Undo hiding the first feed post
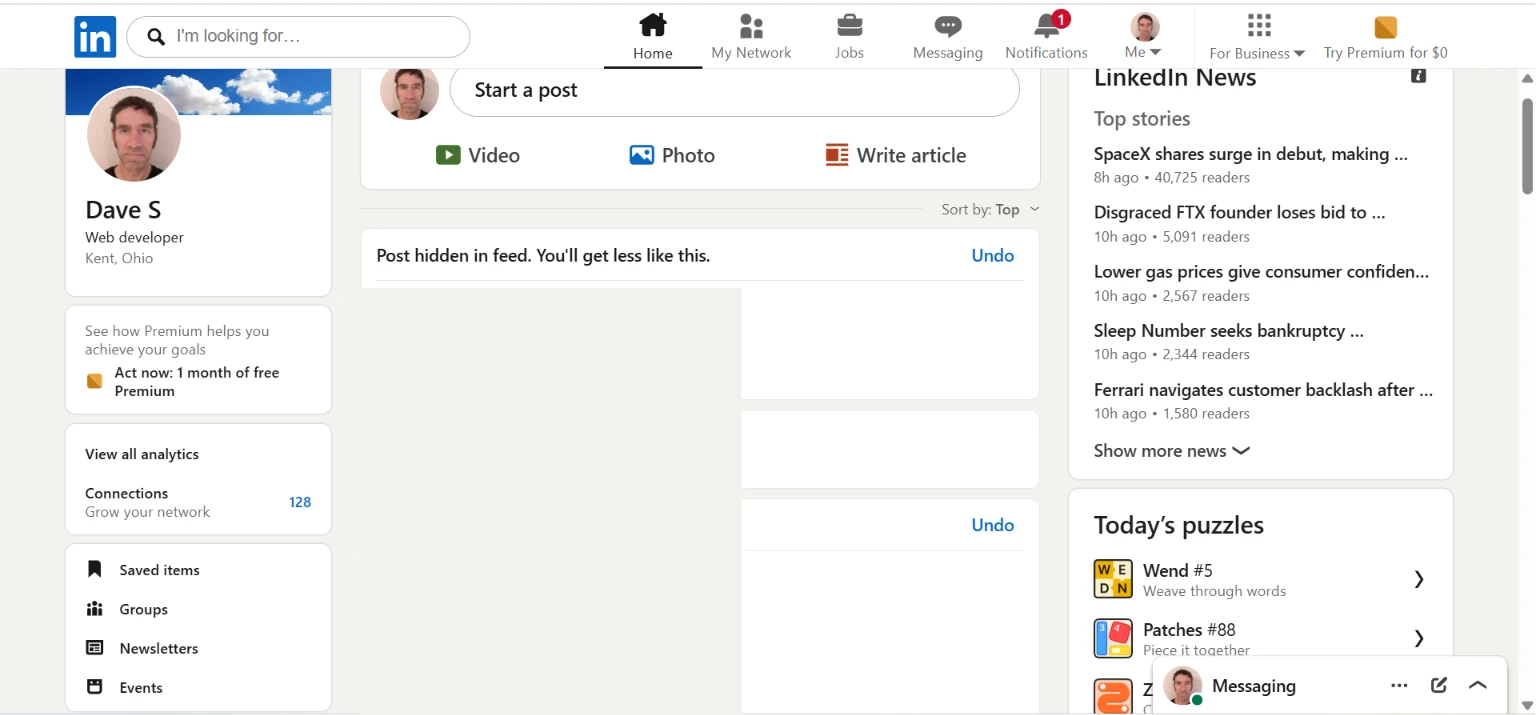1536x715 pixels. (993, 255)
